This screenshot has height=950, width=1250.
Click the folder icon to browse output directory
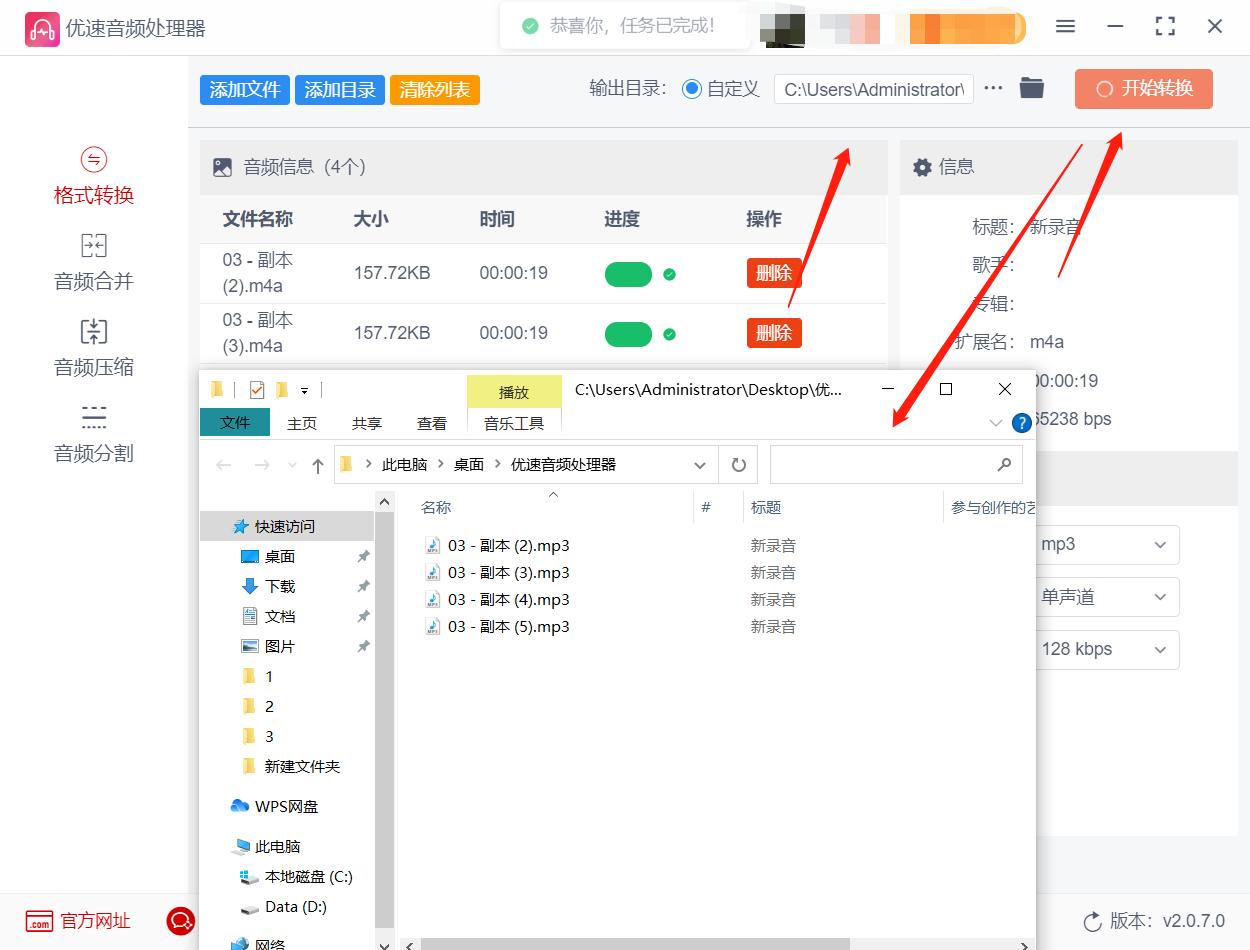coord(1031,88)
